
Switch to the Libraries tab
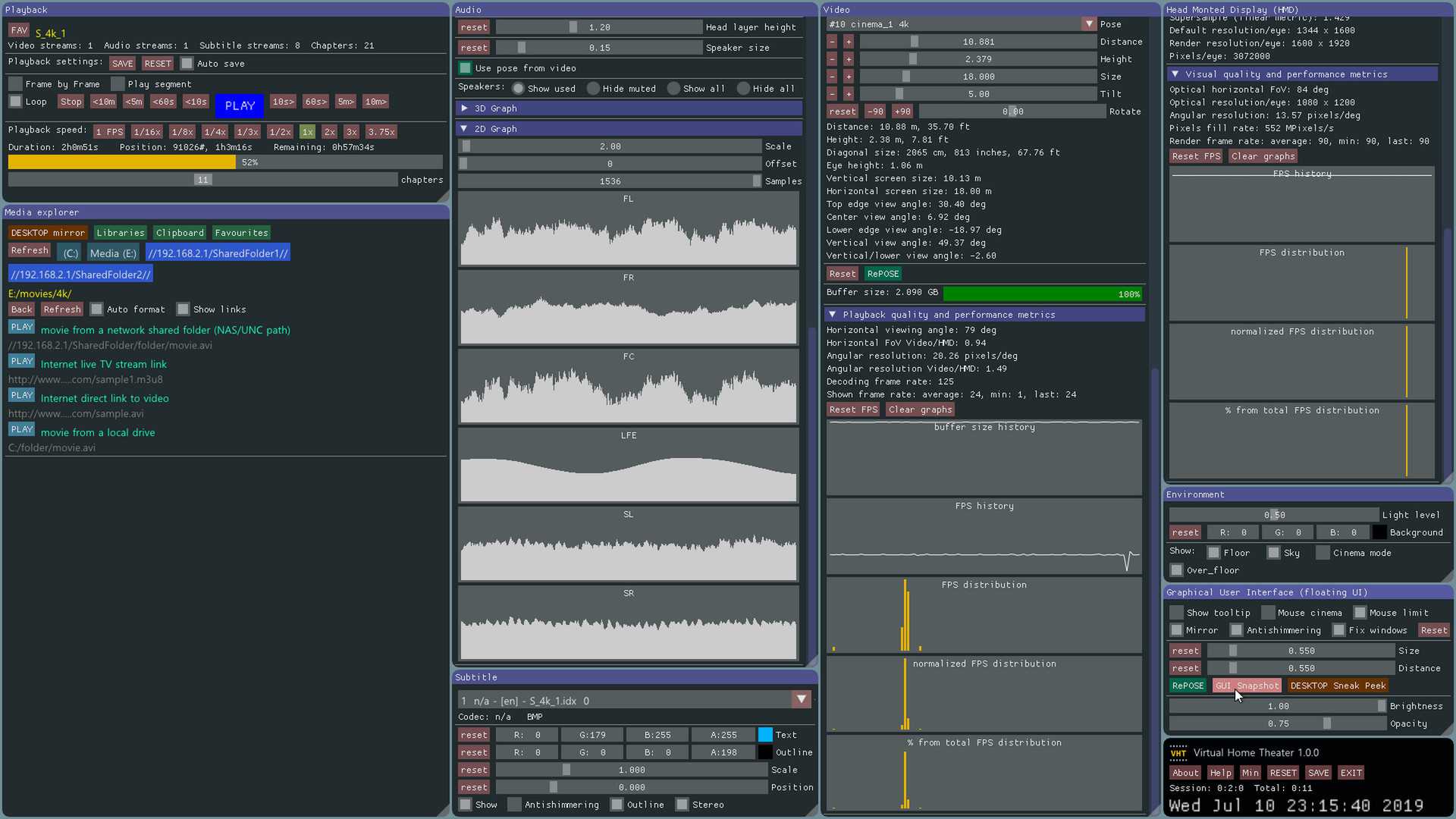[x=120, y=233]
